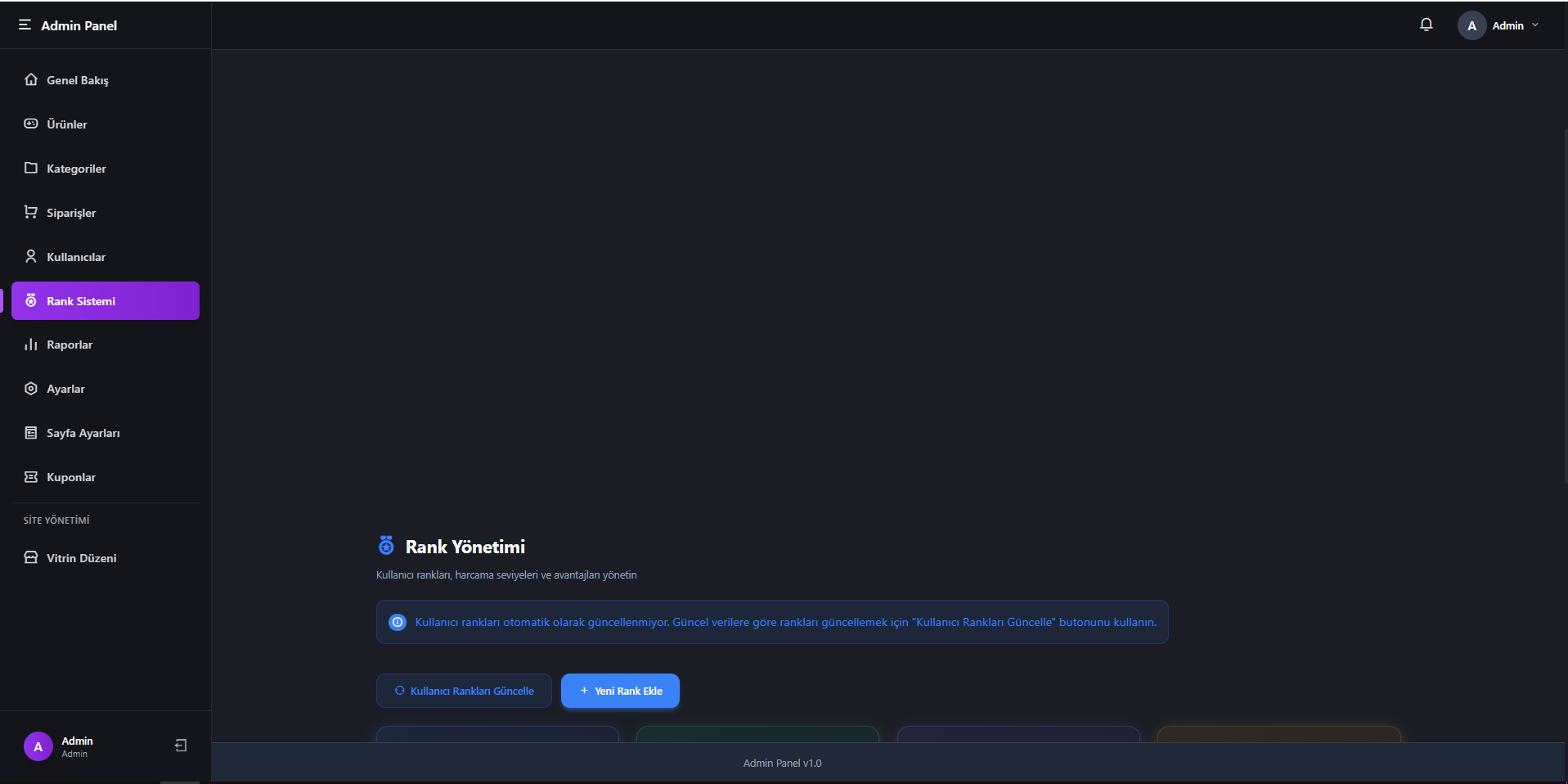Open the notifications bell icon
This screenshot has width=1568, height=784.
1426,25
